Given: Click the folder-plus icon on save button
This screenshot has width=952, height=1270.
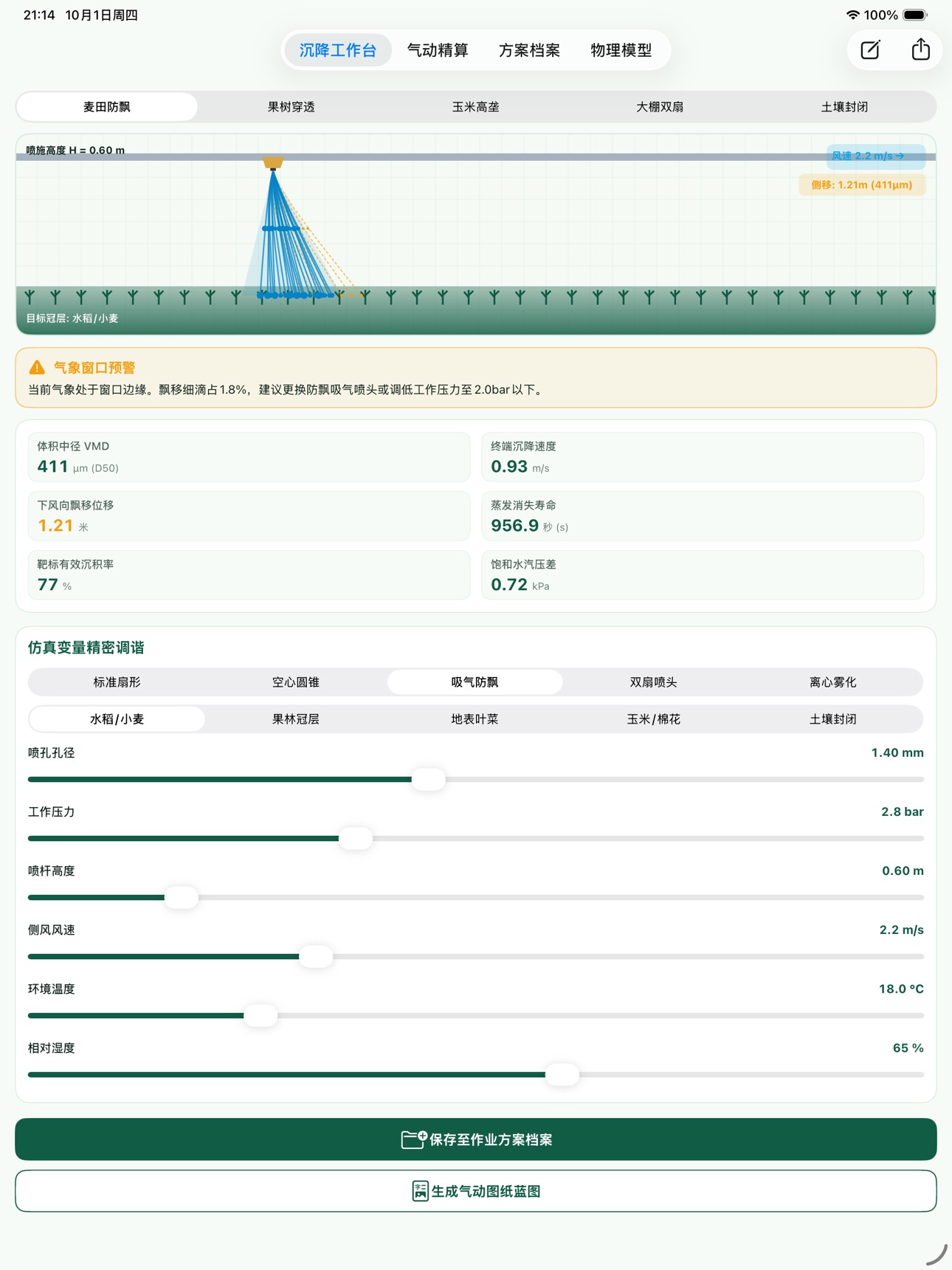Looking at the screenshot, I should point(414,1139).
